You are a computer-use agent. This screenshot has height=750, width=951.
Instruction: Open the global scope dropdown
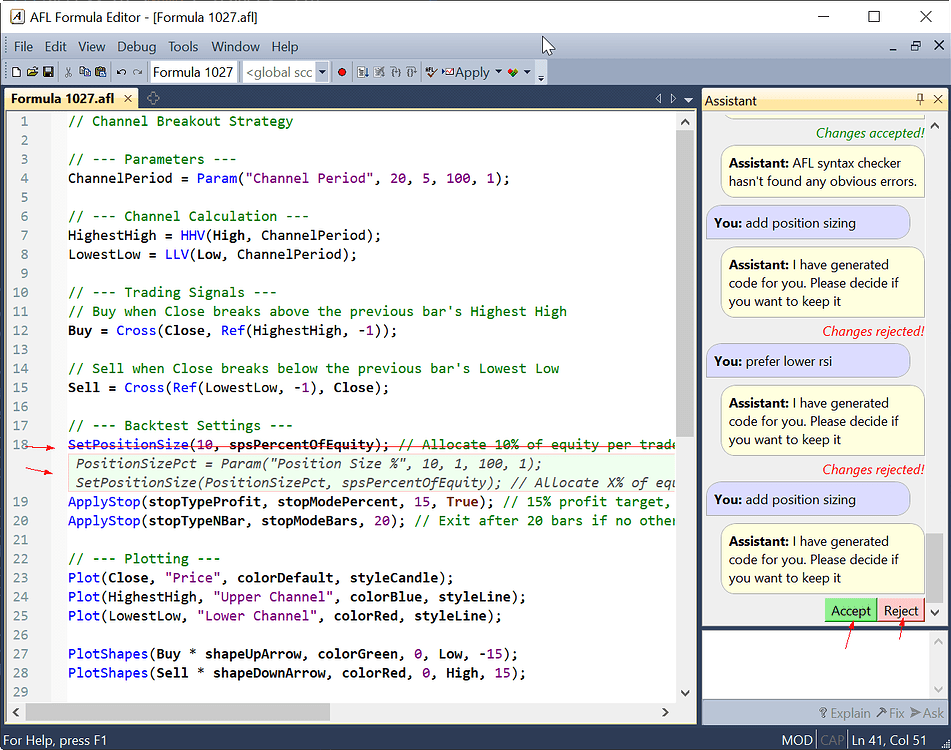click(322, 72)
